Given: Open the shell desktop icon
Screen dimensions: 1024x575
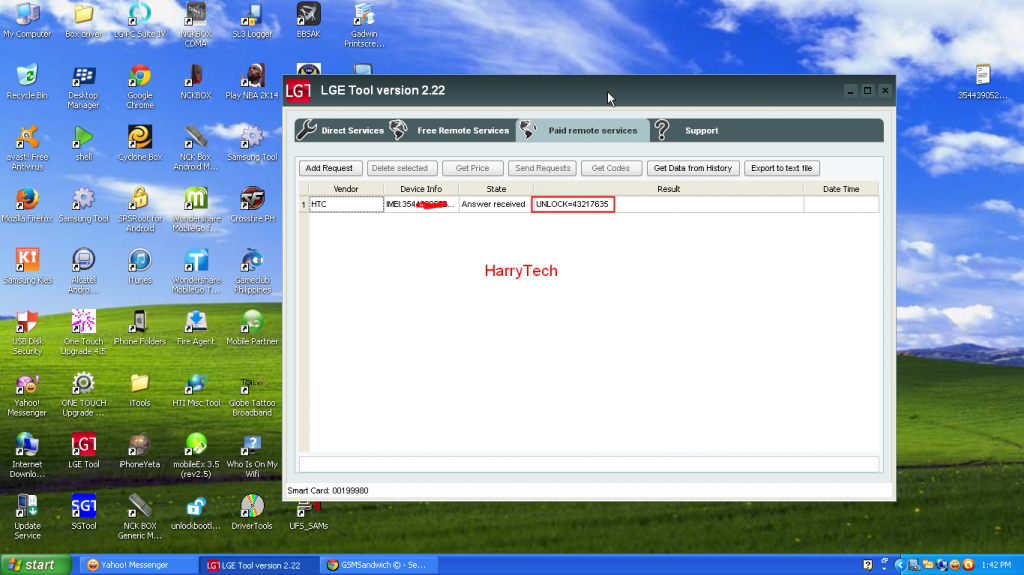Looking at the screenshot, I should pyautogui.click(x=84, y=143).
